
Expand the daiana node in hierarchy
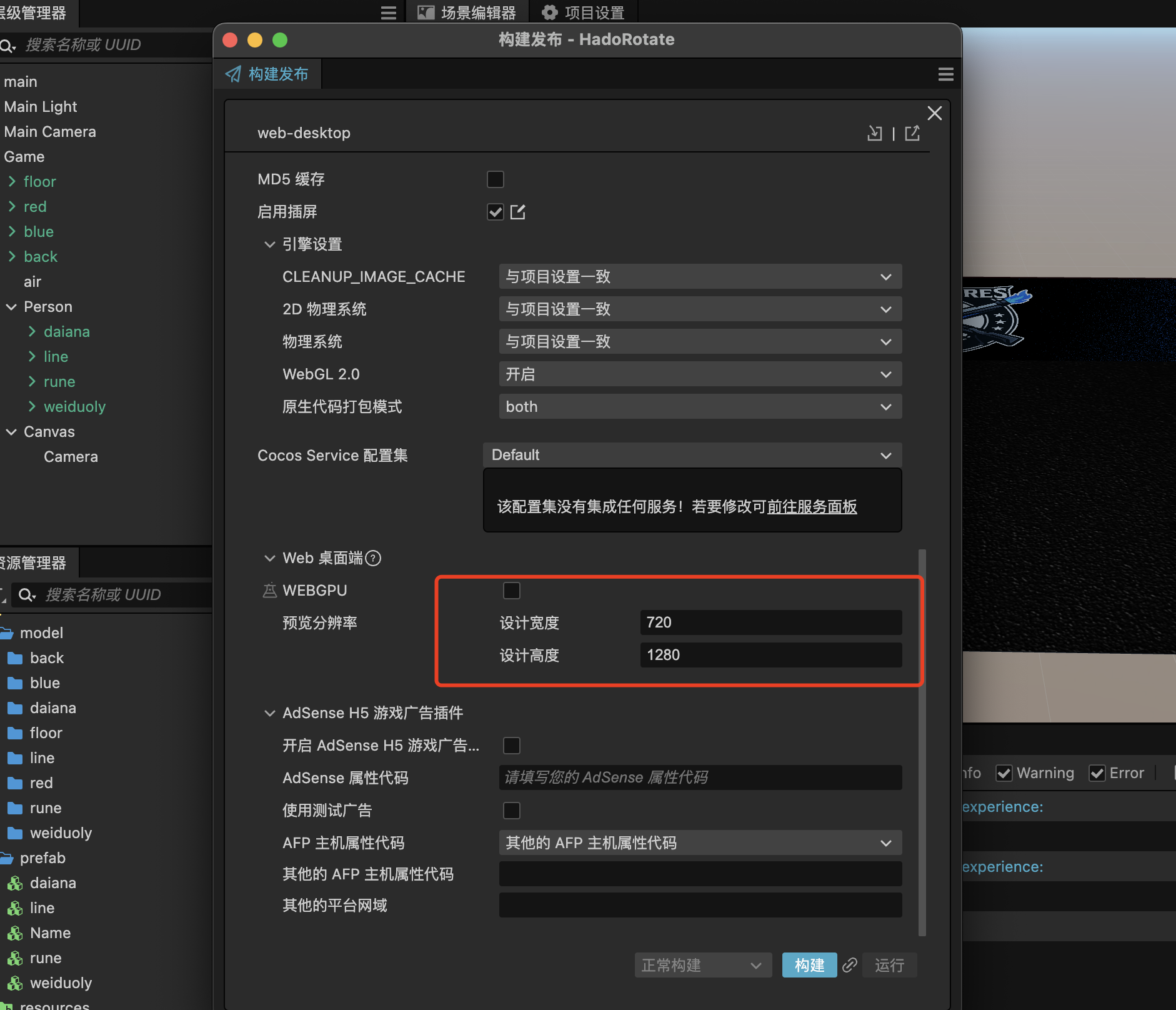(x=32, y=332)
